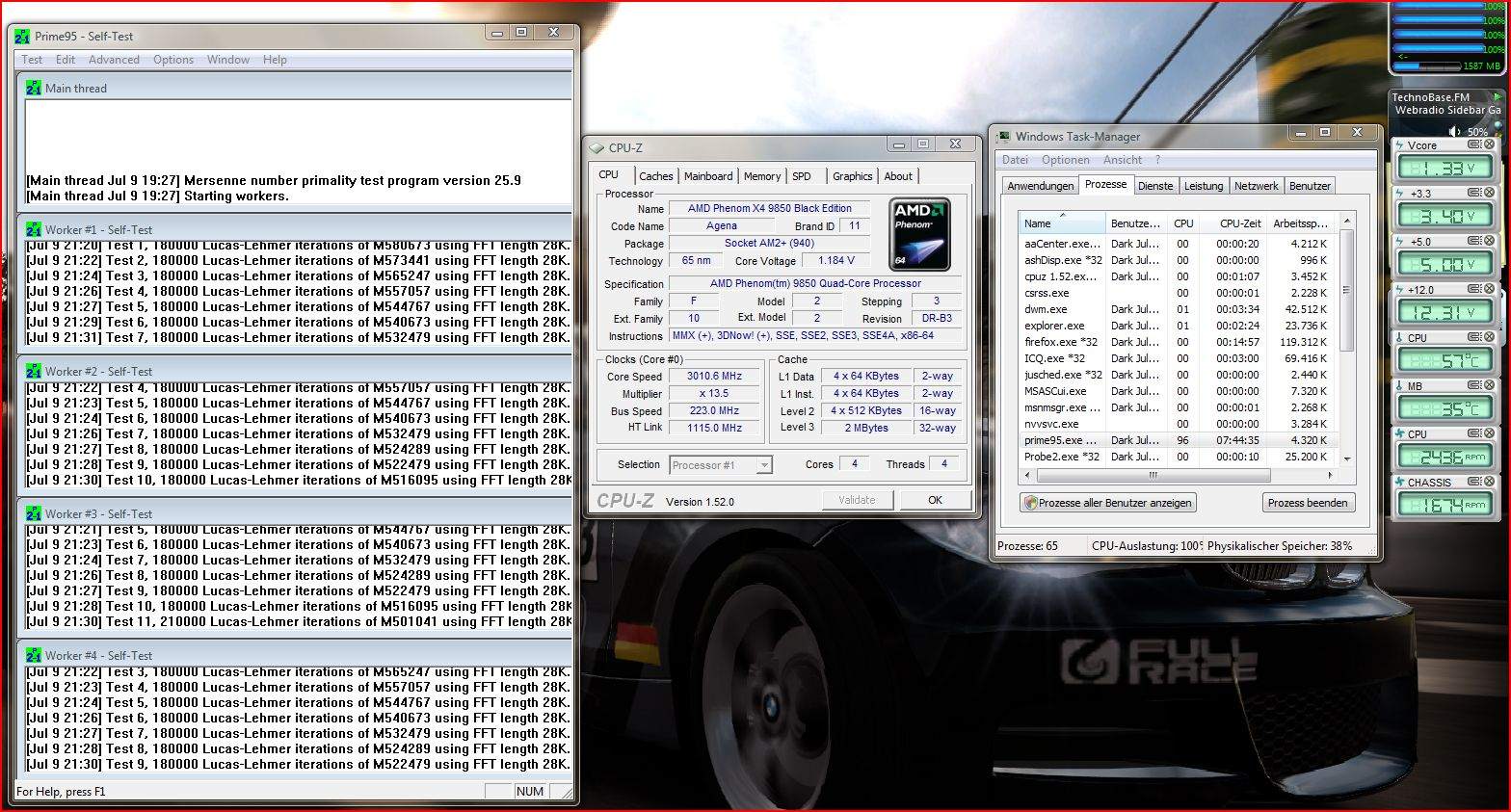
Task: Switch to CPU-Z Caches tab
Action: click(656, 176)
